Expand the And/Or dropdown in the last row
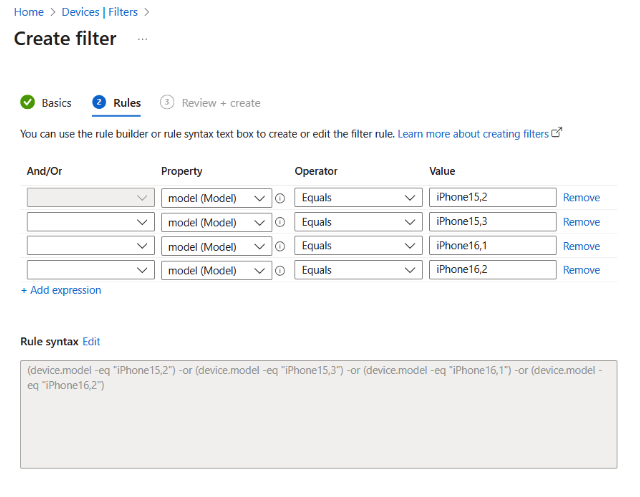640x497 pixels. [x=89, y=270]
